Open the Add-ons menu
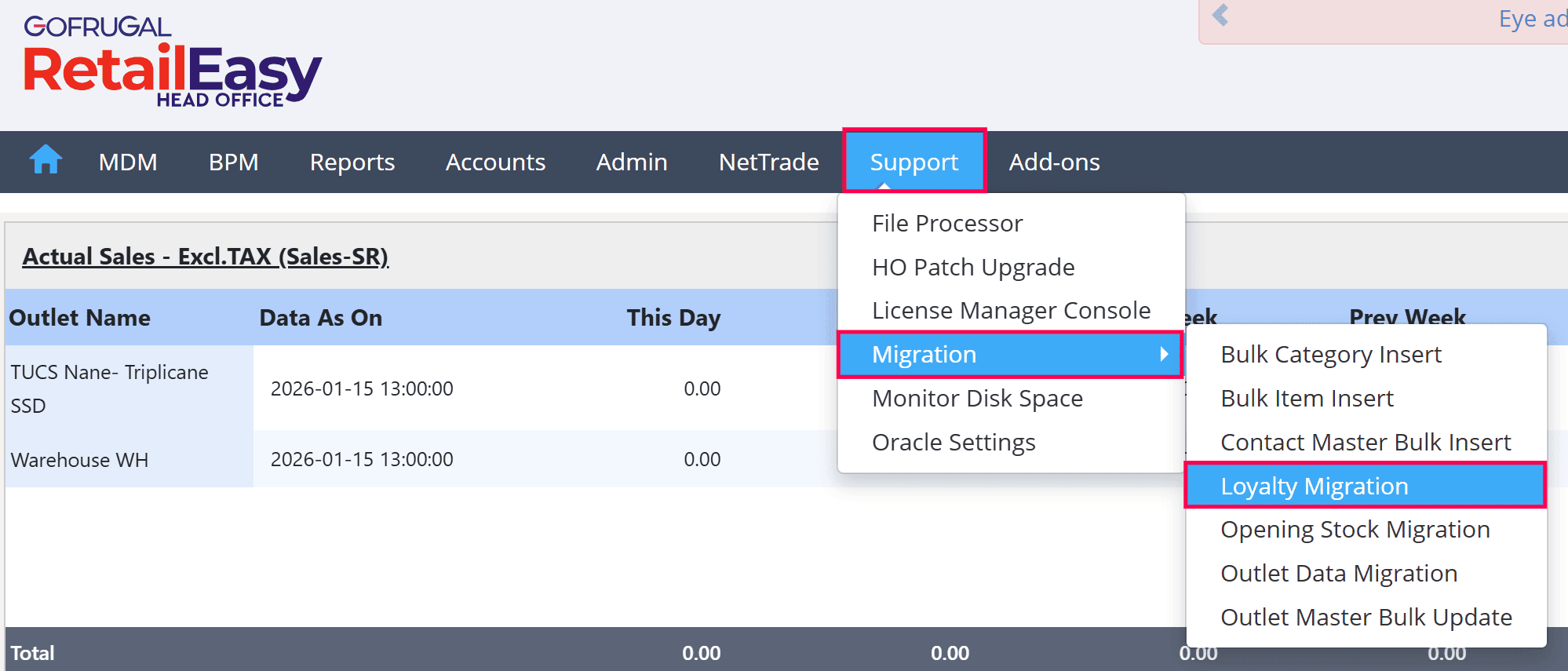The image size is (1568, 671). [1054, 162]
